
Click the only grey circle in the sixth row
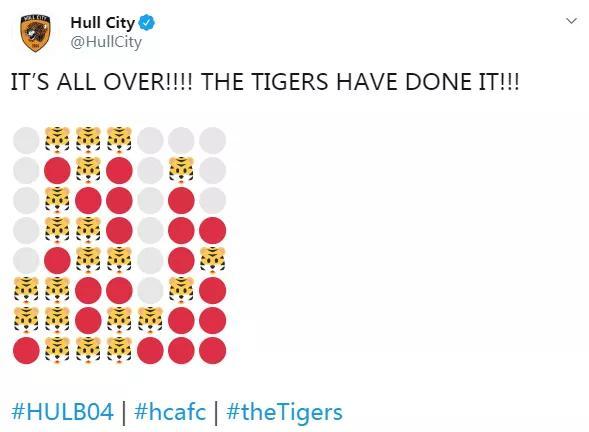point(150,291)
